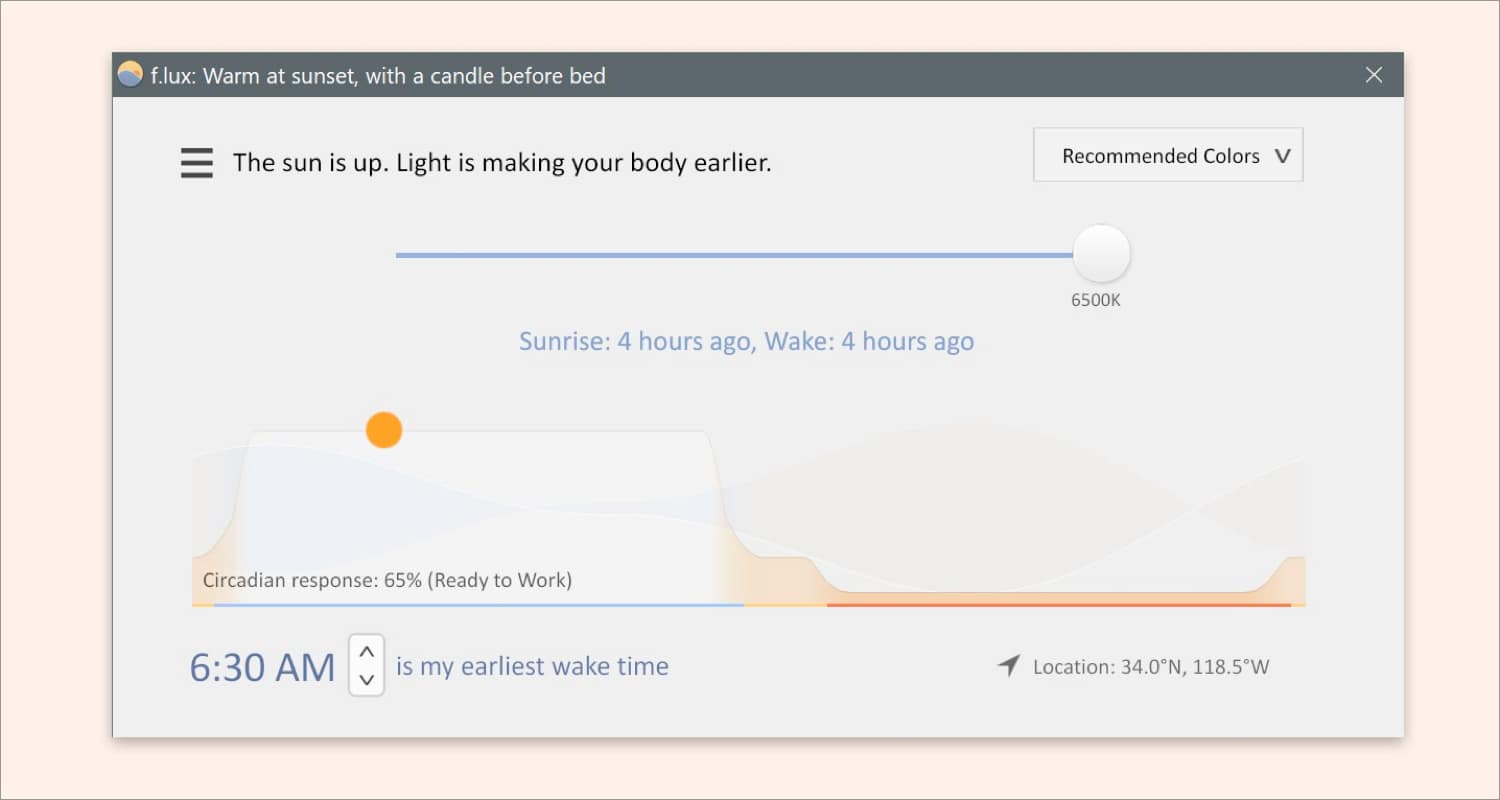Open the hamburger menu

tap(197, 162)
